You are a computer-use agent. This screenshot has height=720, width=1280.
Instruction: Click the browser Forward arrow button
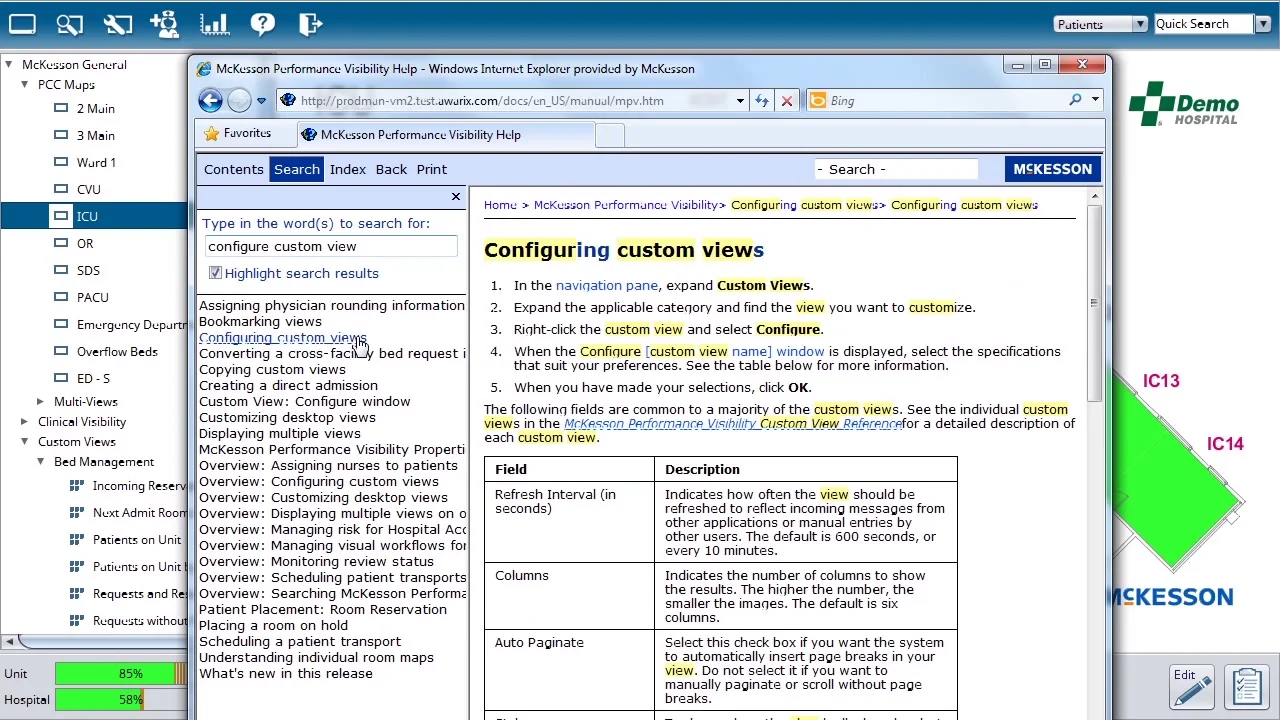(x=239, y=100)
